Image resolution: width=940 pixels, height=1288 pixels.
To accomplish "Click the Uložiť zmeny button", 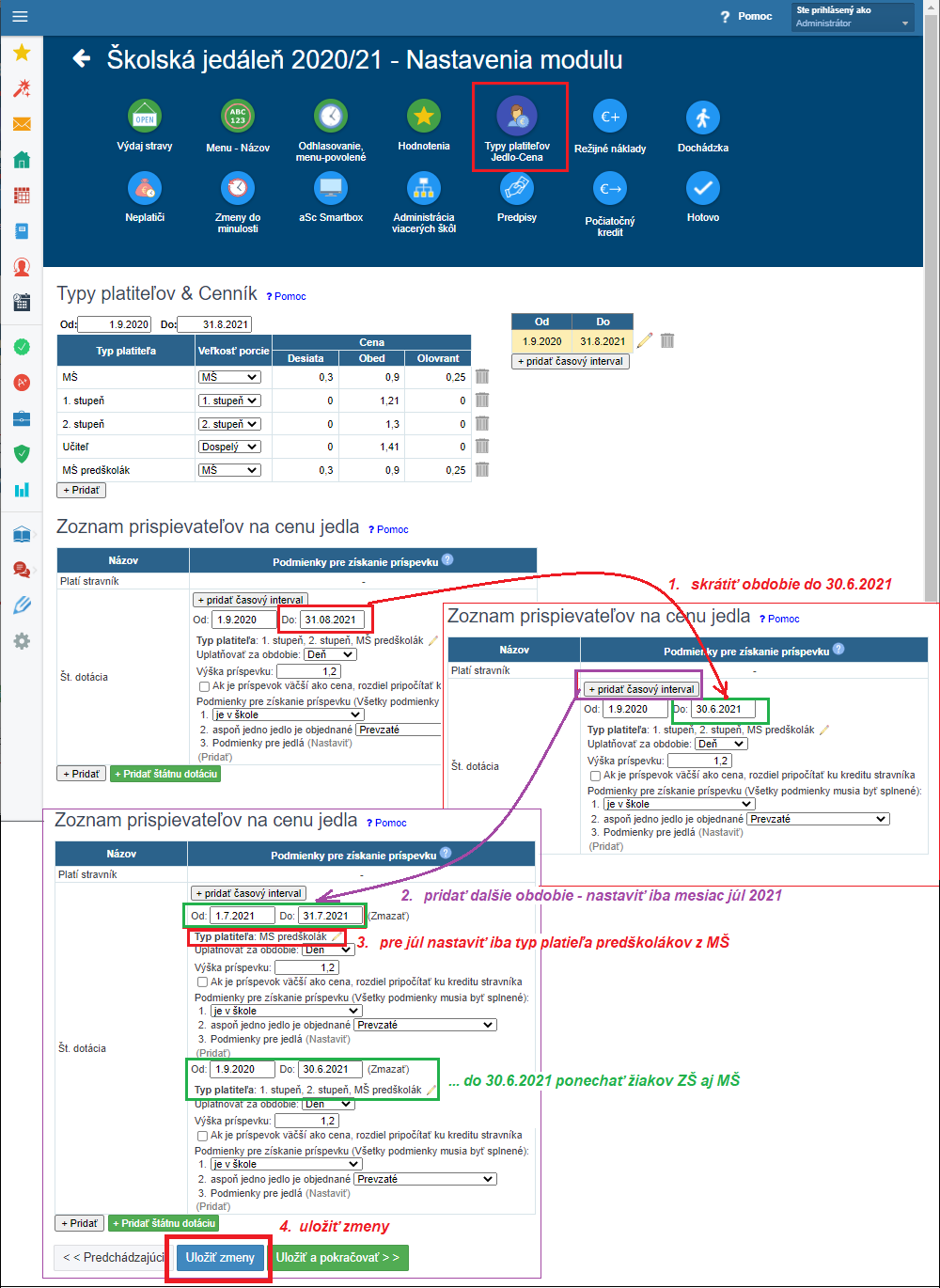I will tap(220, 1257).
